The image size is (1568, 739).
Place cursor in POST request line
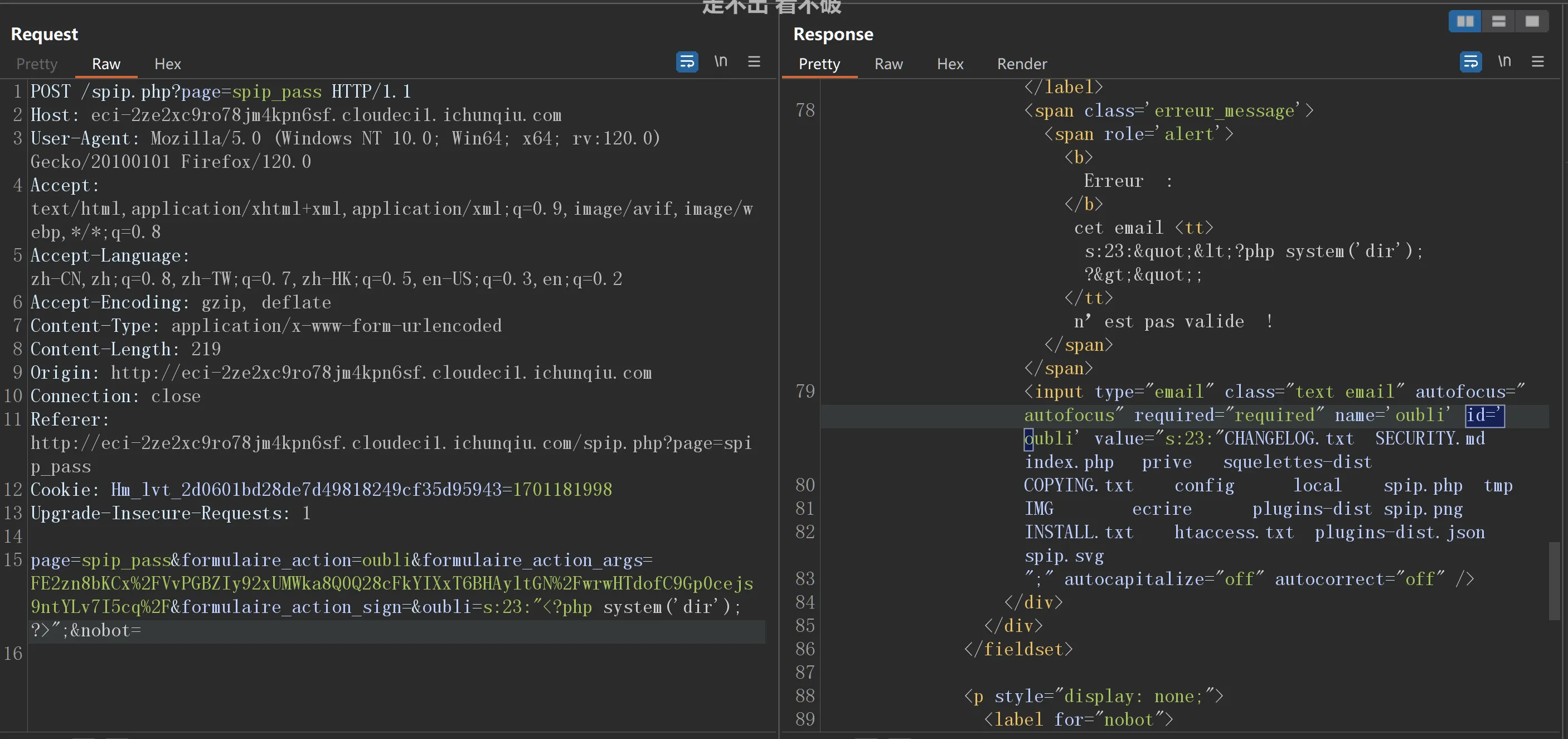click(x=220, y=91)
